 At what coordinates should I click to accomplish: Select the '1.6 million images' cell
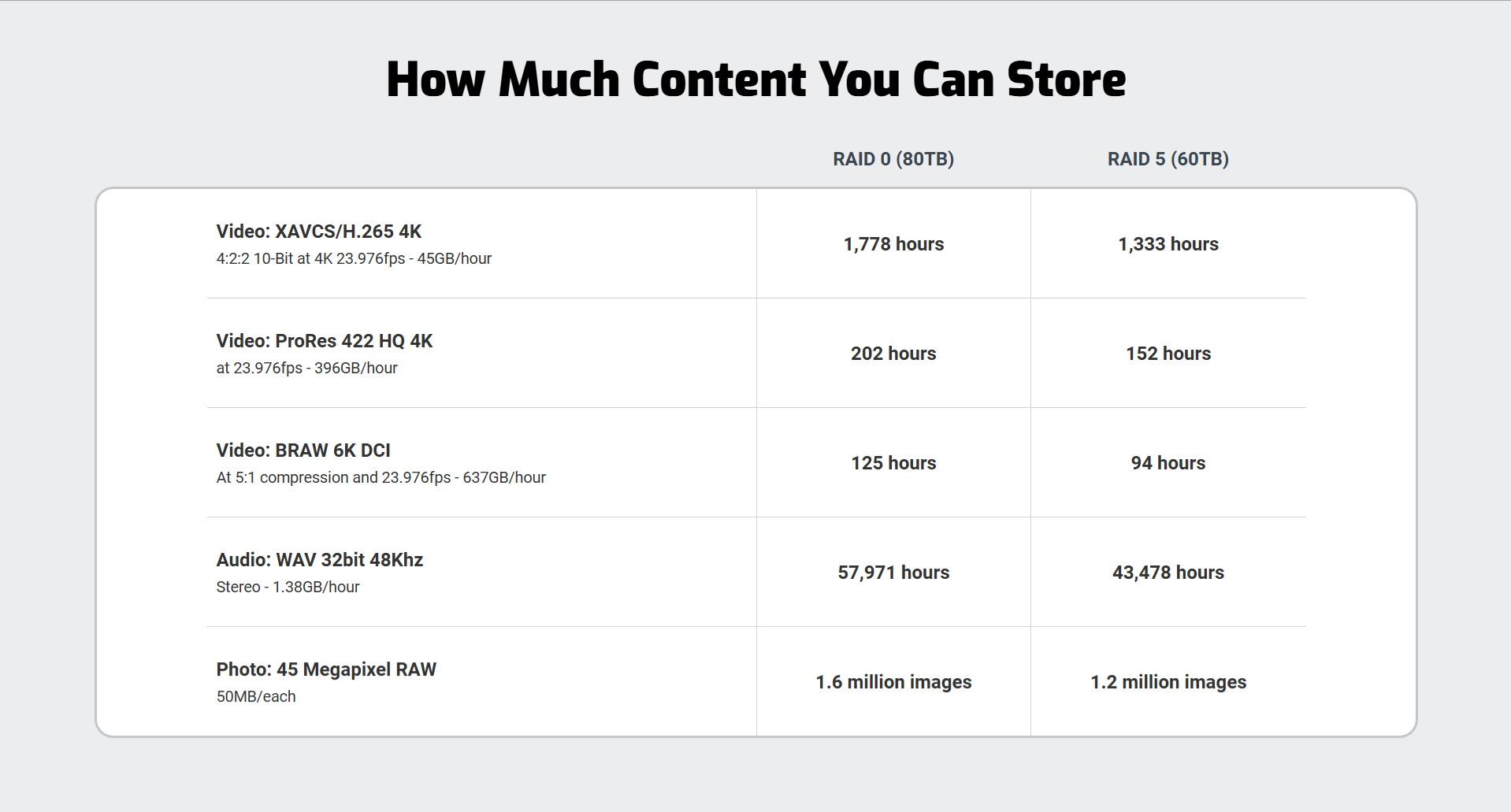[x=893, y=682]
